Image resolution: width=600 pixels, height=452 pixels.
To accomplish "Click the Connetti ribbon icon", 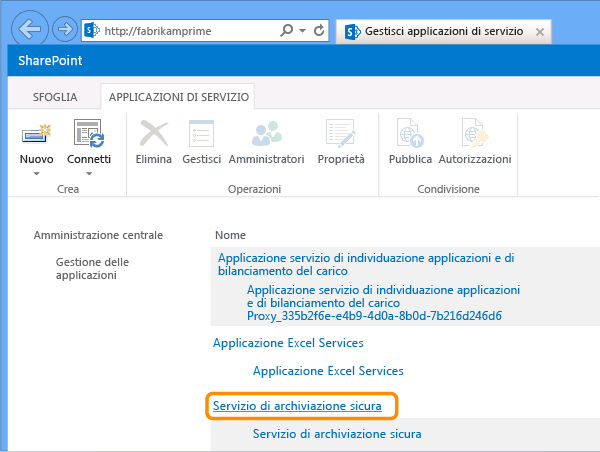I will (x=89, y=133).
